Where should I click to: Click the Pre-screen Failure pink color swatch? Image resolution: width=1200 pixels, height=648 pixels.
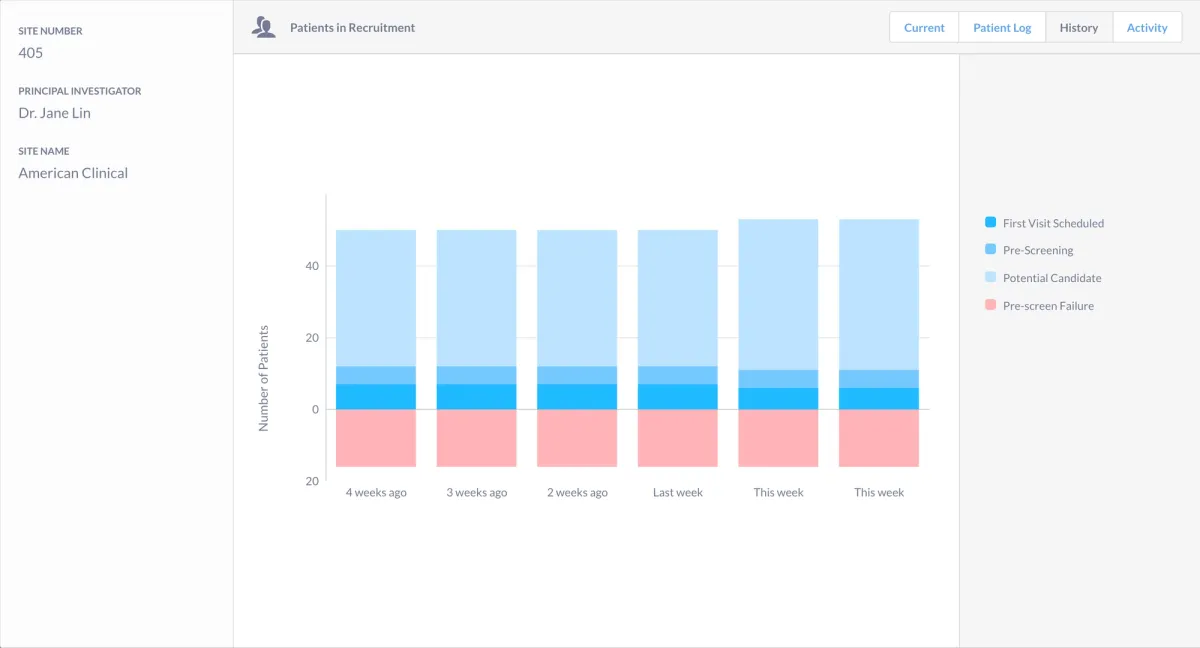click(989, 305)
